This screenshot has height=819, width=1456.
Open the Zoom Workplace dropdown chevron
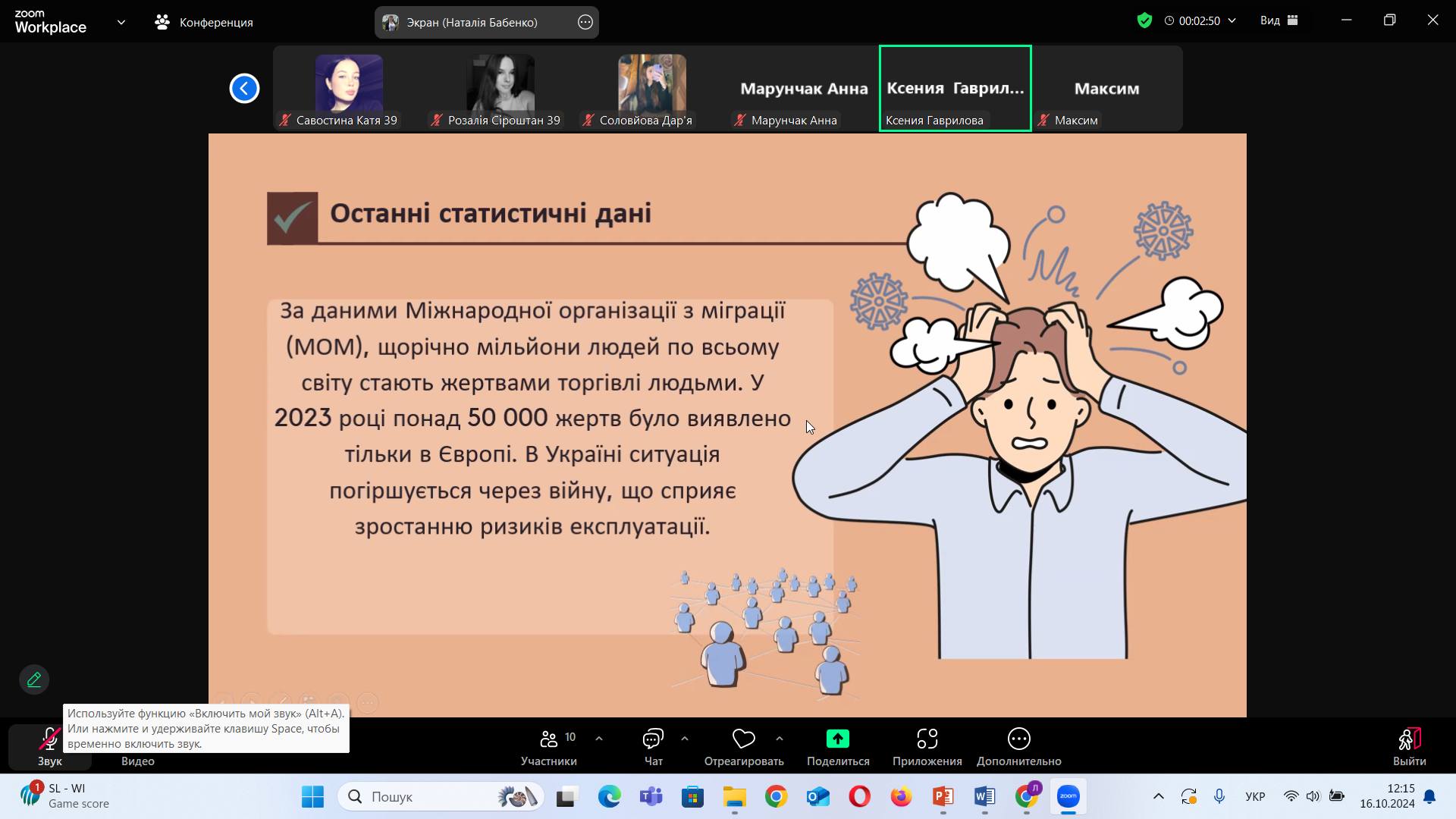tap(121, 22)
